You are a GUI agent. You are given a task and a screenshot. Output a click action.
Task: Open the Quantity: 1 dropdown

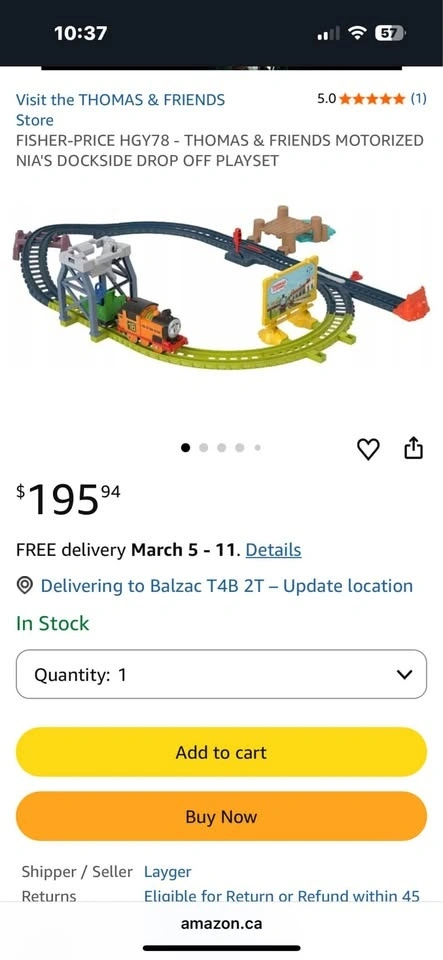pyautogui.click(x=221, y=674)
